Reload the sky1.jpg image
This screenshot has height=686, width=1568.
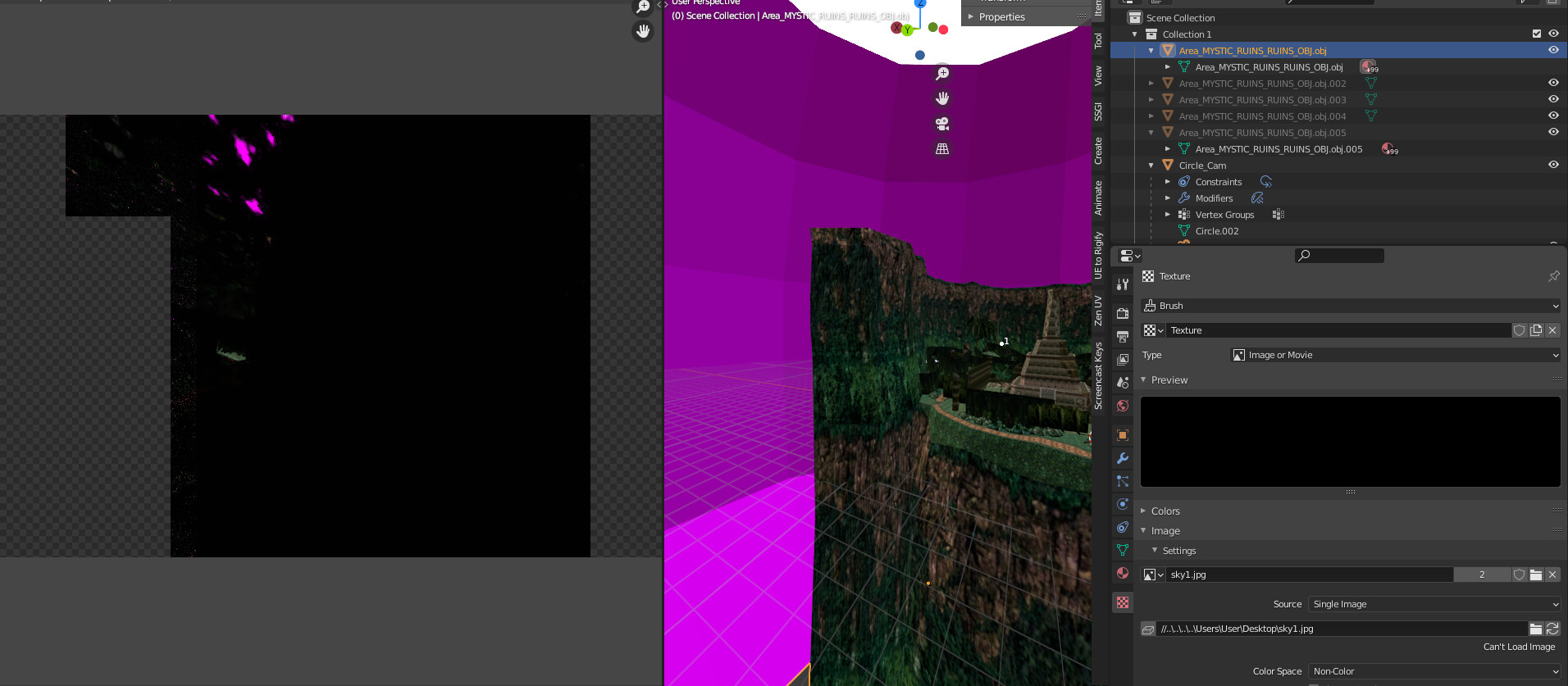1552,629
